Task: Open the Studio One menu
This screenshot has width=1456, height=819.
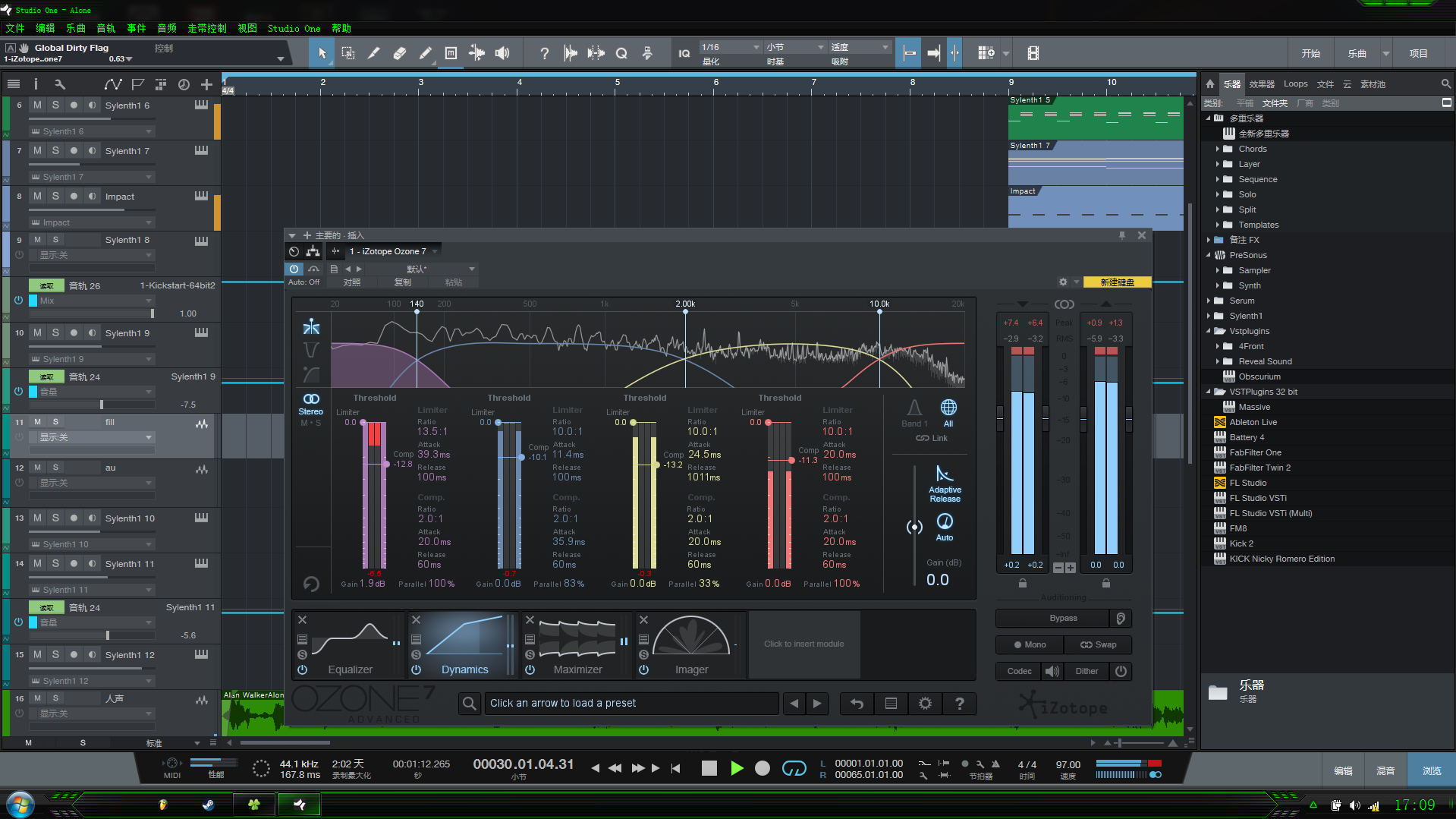Action: [x=294, y=28]
